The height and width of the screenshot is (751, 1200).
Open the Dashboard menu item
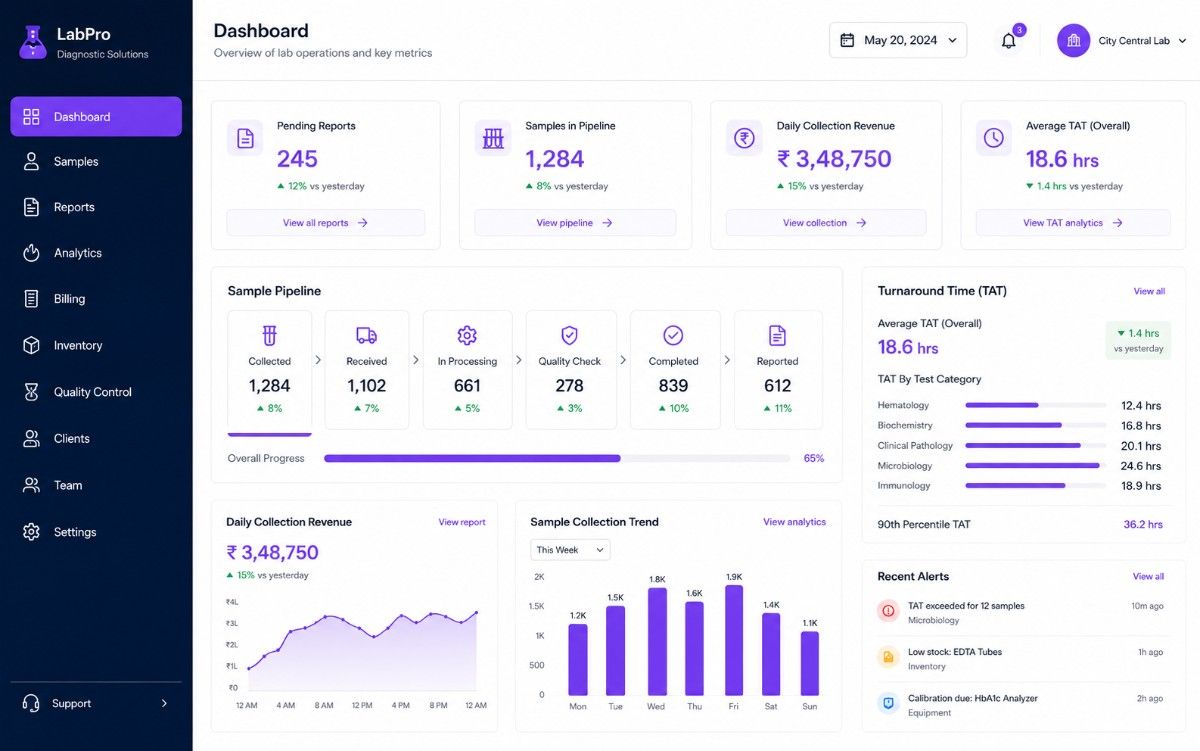point(96,116)
